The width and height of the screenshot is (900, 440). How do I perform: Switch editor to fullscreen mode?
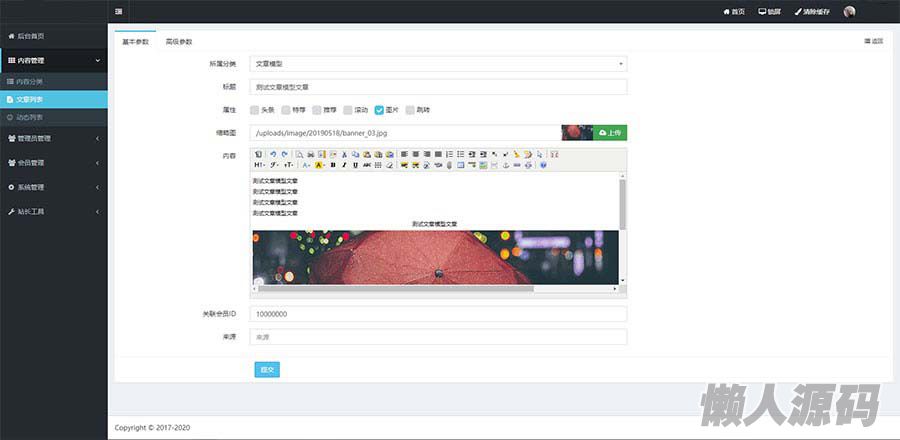[x=554, y=154]
